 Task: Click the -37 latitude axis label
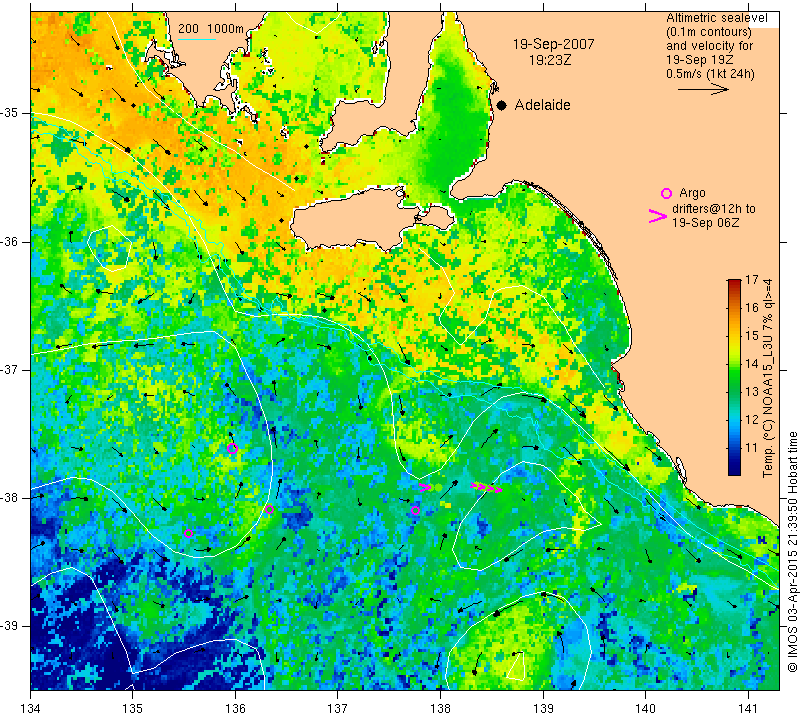pyautogui.click(x=8, y=369)
